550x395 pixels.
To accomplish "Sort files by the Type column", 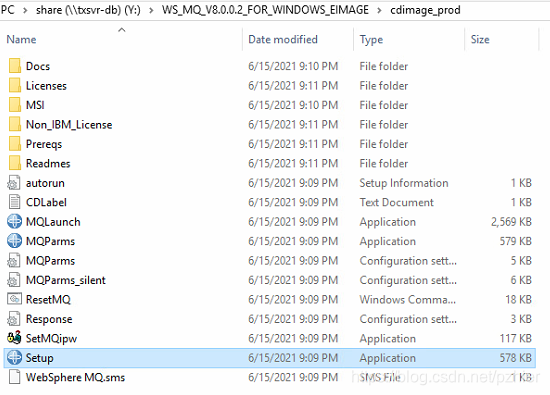I will point(371,39).
